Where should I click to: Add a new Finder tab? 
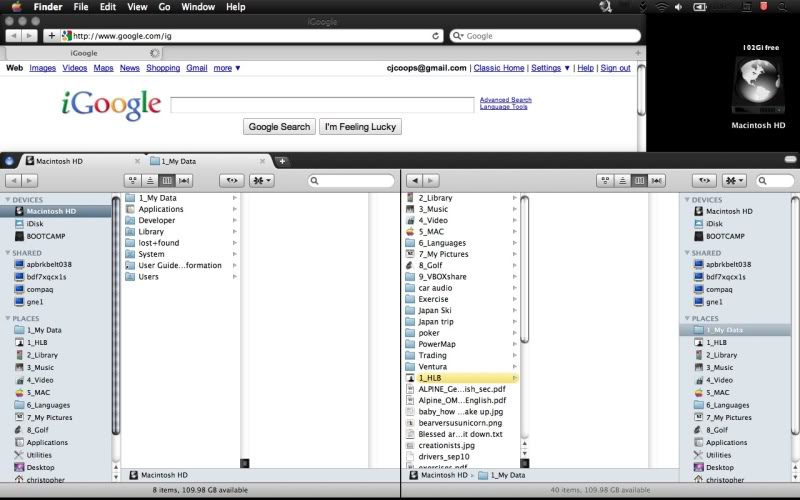[282, 161]
